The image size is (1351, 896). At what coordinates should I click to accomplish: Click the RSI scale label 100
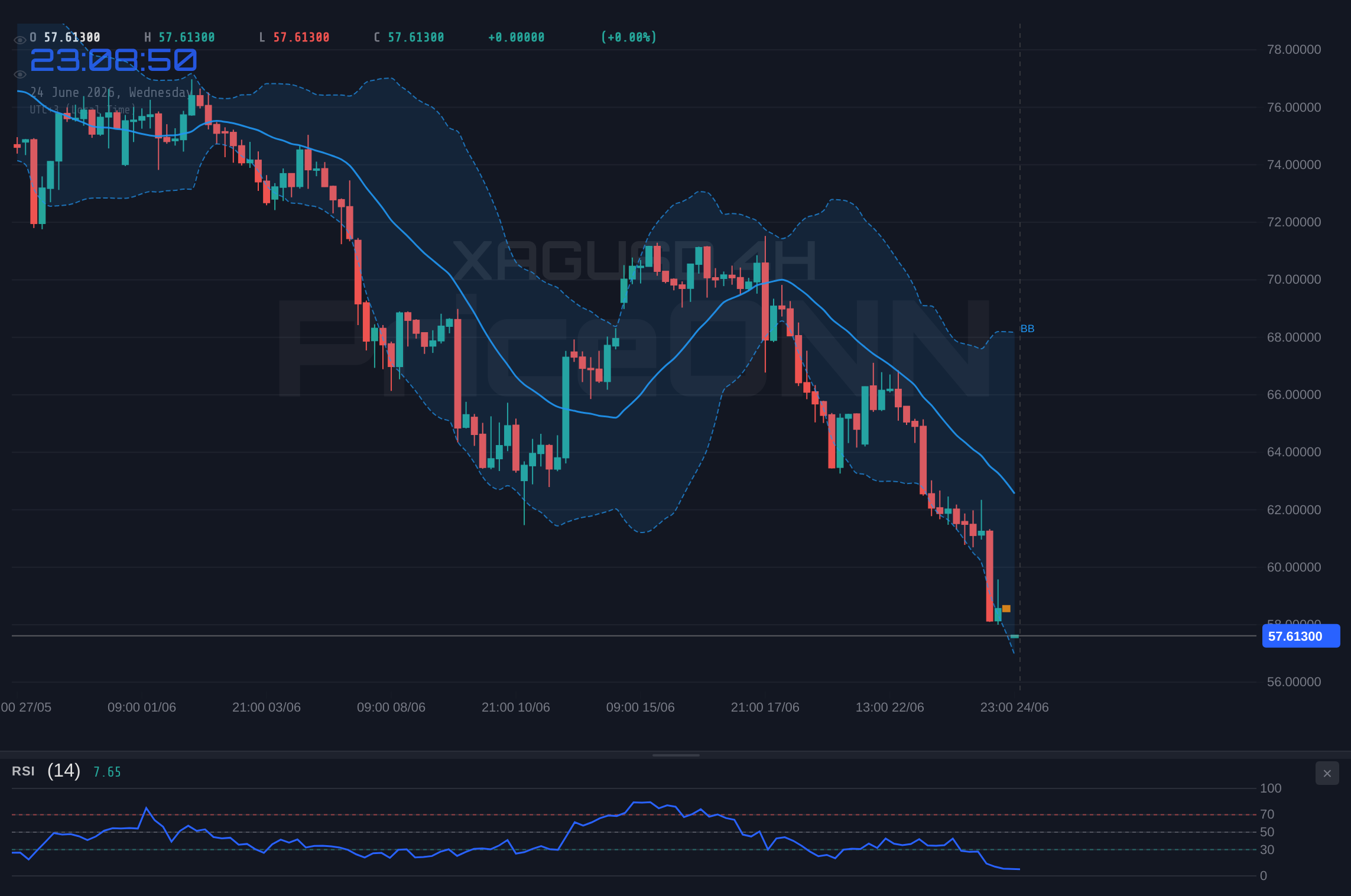point(1271,788)
